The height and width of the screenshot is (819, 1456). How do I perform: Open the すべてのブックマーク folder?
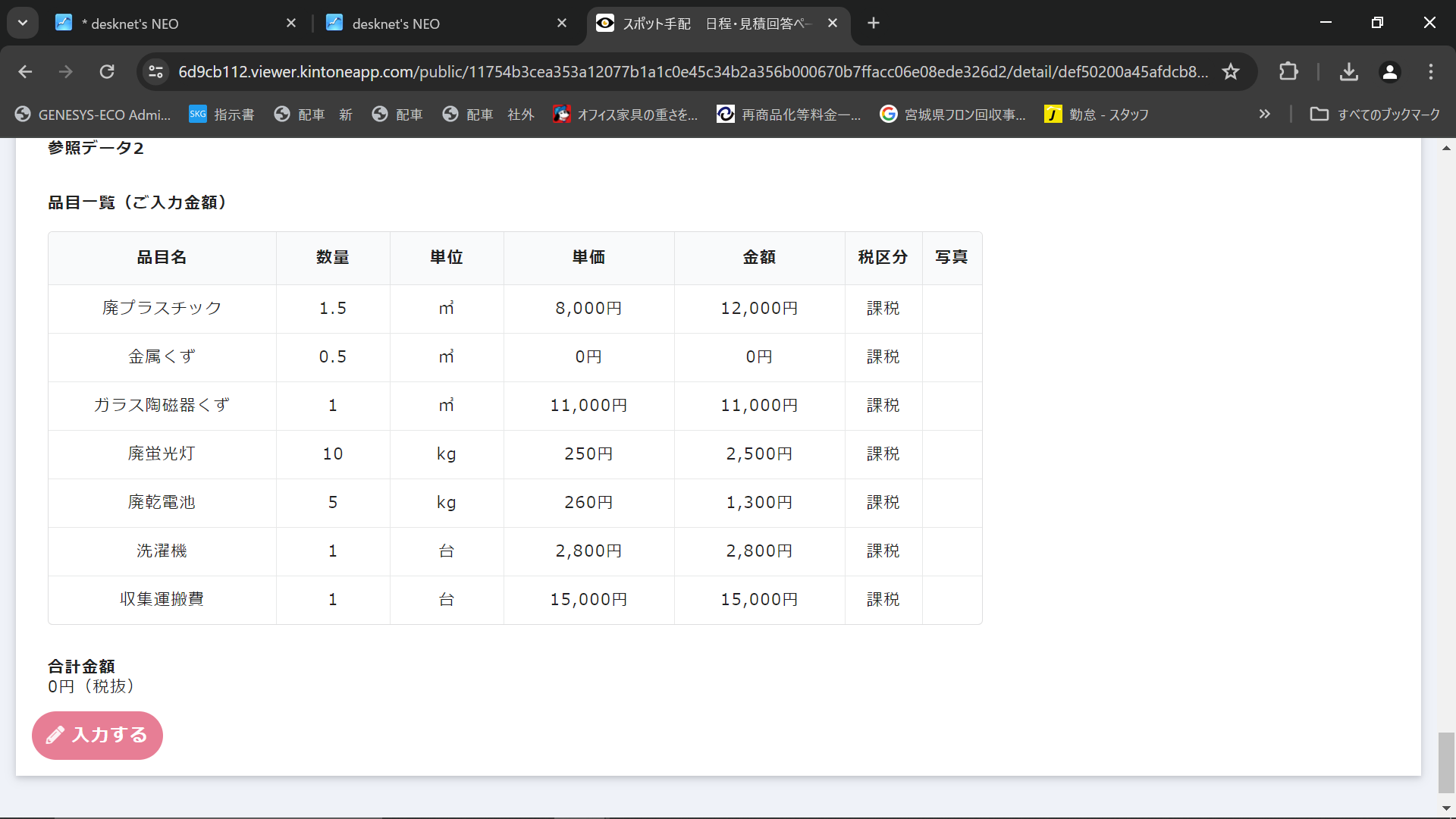tap(1375, 115)
